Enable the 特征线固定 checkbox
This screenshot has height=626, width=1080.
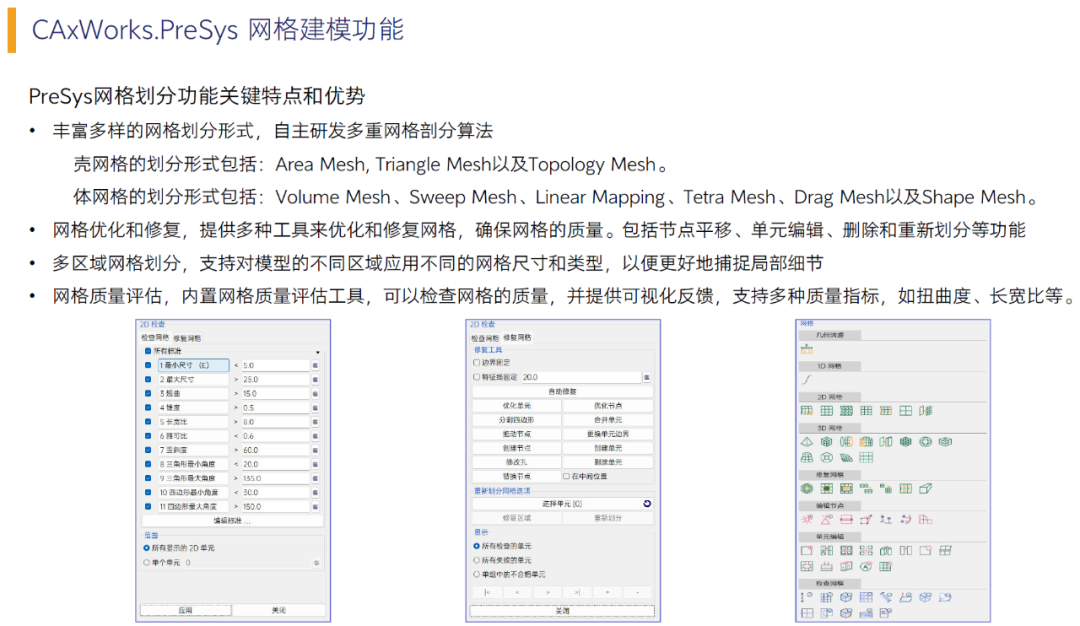click(x=477, y=377)
